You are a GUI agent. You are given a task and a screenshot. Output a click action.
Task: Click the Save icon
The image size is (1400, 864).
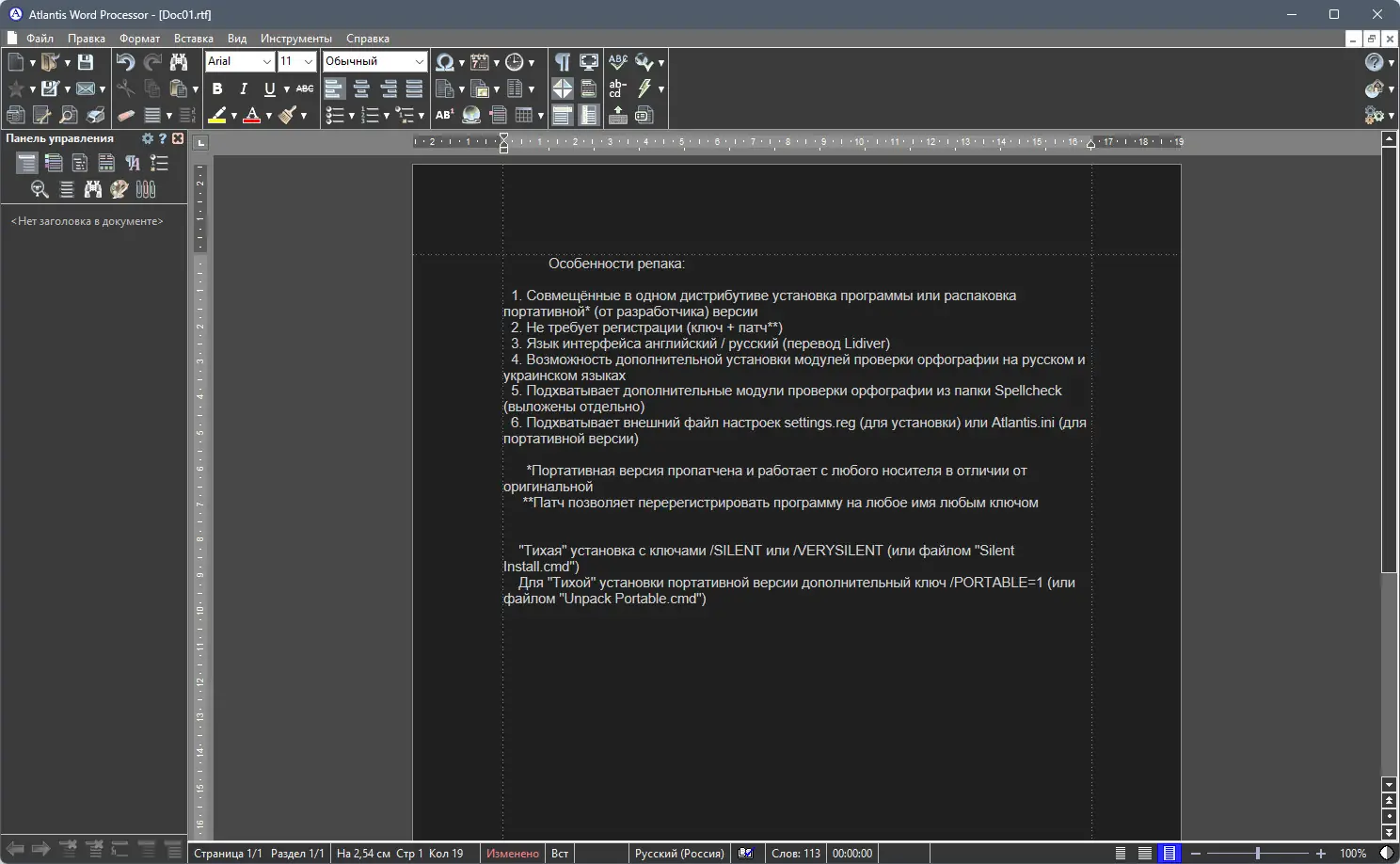(x=86, y=61)
